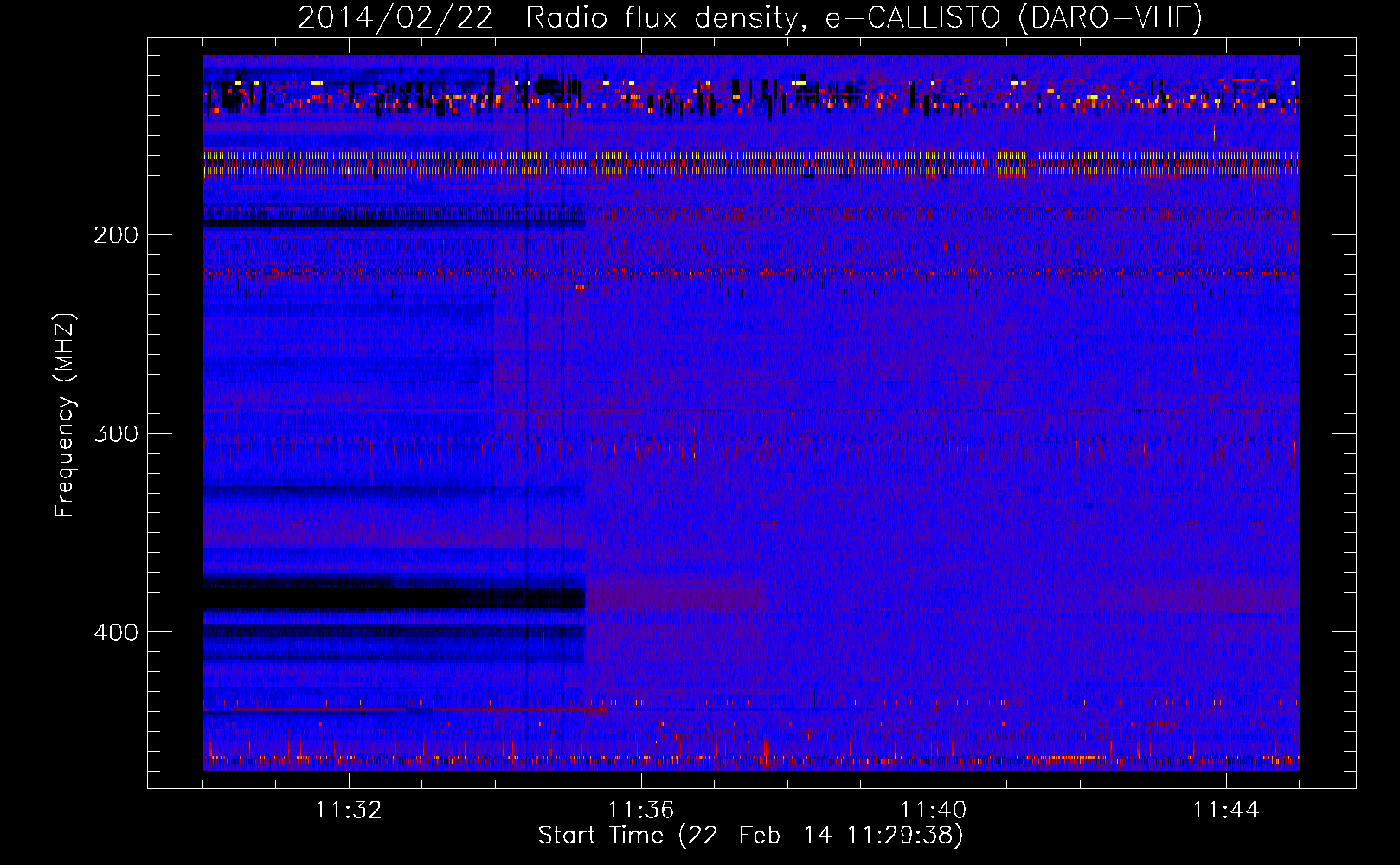Screen dimensions: 1400x865
Task: Click the 'Start Time (22-Feb-14 11:29:38)' label
Action: [750, 836]
